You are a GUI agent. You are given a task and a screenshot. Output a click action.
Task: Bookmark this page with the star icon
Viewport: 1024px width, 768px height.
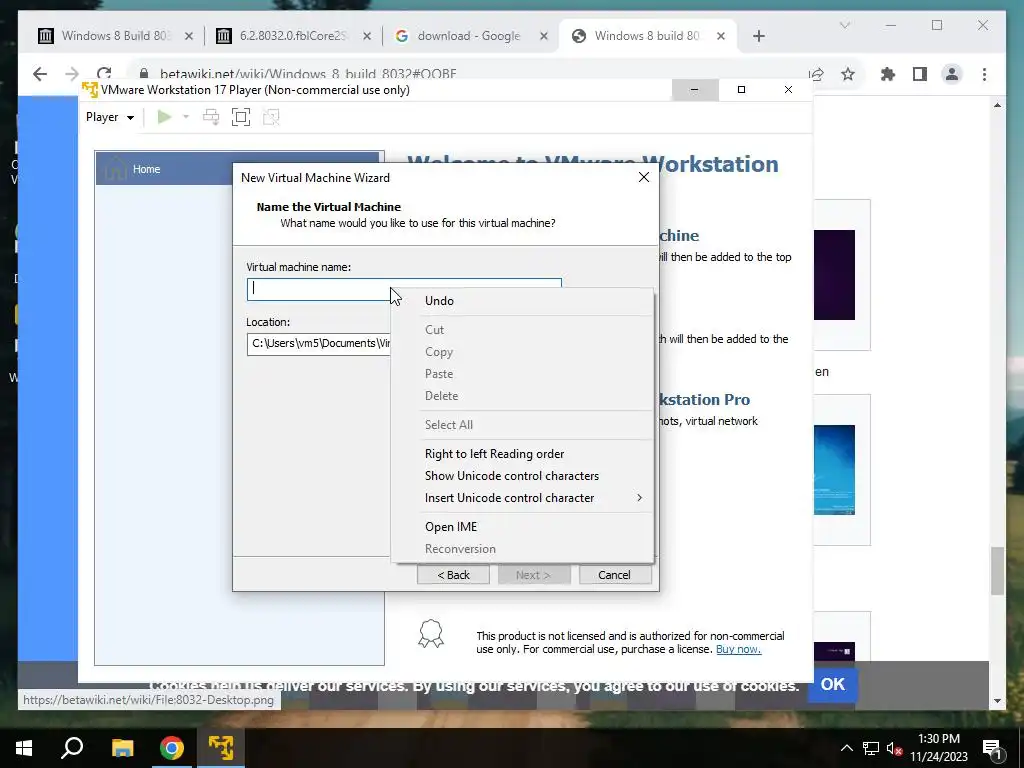[x=848, y=74]
